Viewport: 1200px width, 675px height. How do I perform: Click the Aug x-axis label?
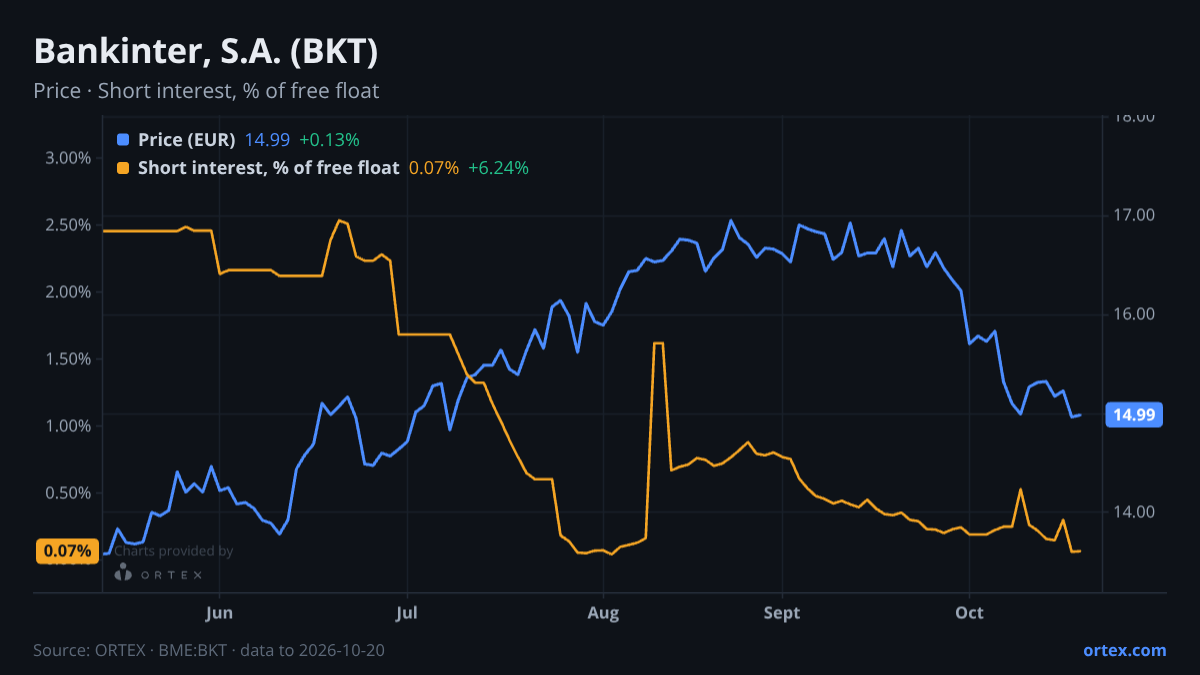604,613
